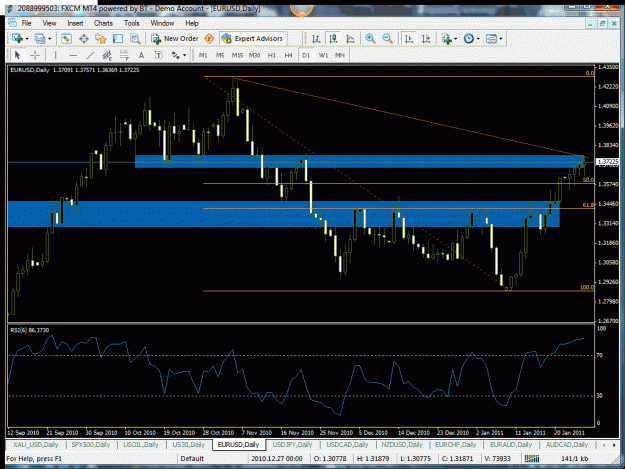Click the Default profile in status bar

(x=192, y=459)
